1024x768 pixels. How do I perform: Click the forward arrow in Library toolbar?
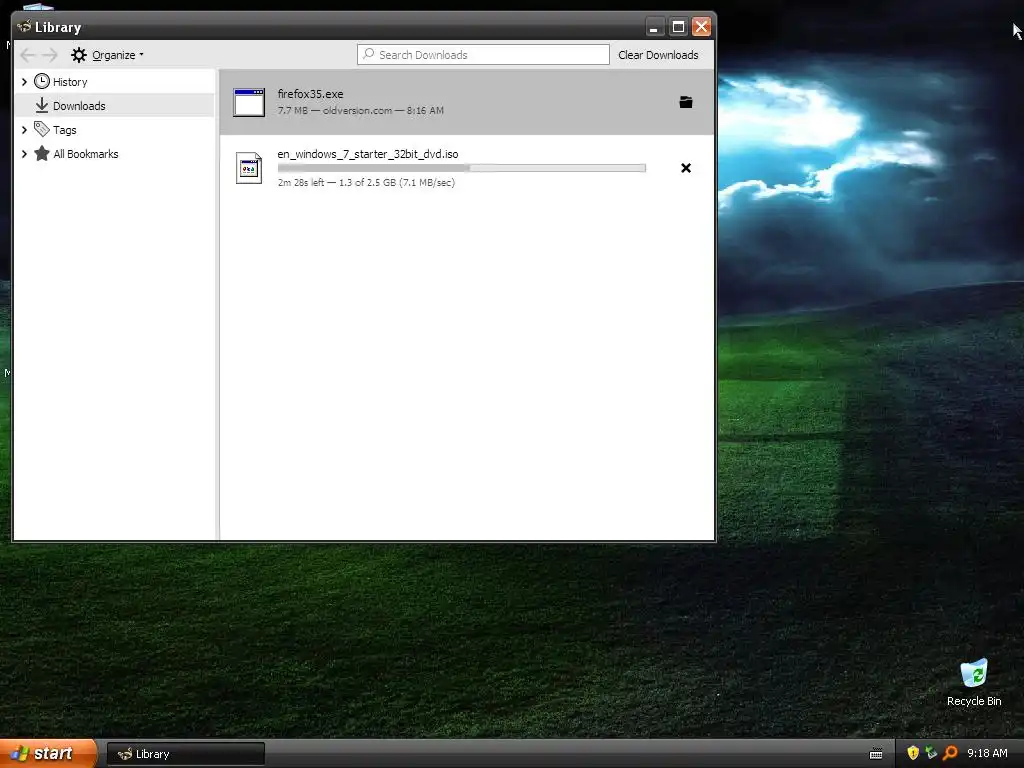point(50,55)
